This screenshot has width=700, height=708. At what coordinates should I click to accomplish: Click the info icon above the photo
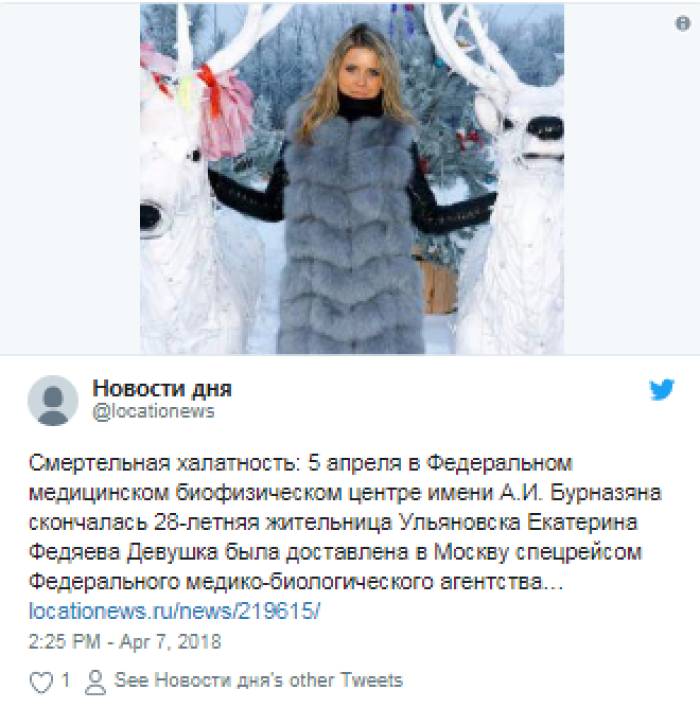[682, 23]
